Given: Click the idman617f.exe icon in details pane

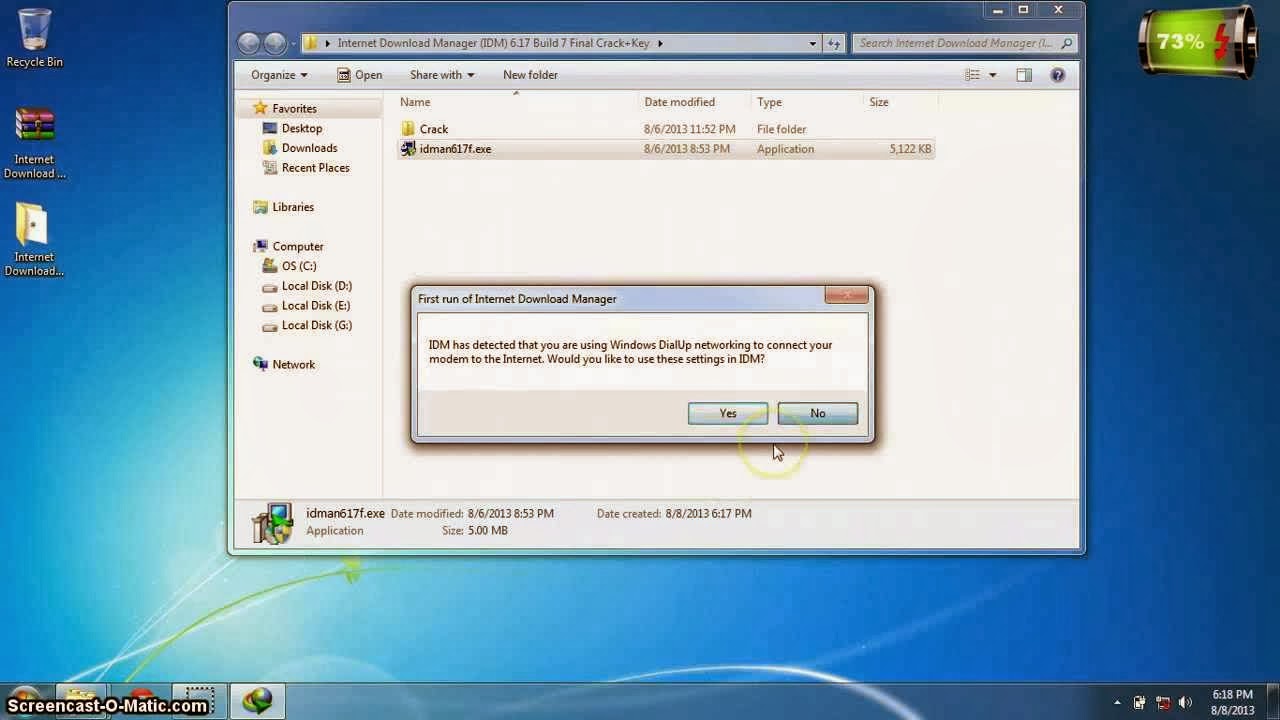Looking at the screenshot, I should click(x=272, y=523).
